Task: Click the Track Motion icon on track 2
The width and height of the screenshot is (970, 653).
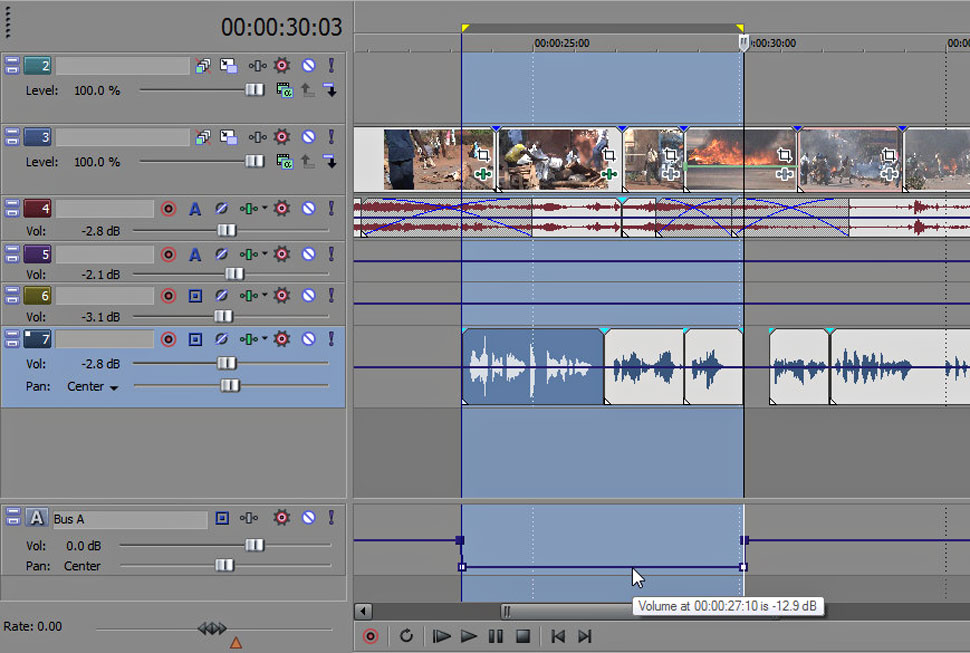Action: coord(229,66)
